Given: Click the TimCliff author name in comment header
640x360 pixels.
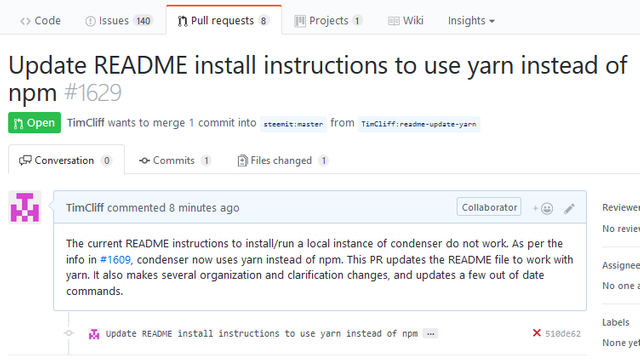Looking at the screenshot, I should click(x=85, y=208).
